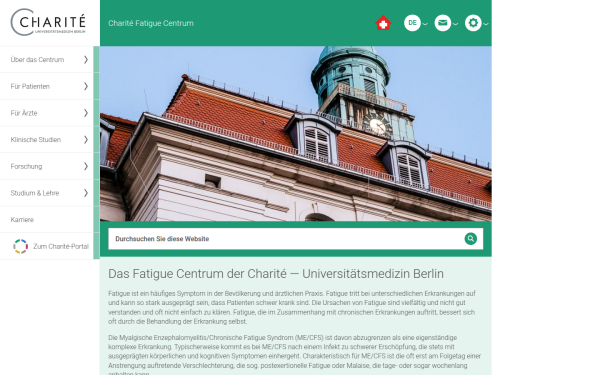Click heading Das Fatigue Centrum der Charité
Screen dimensions: 600x375
tap(276, 274)
